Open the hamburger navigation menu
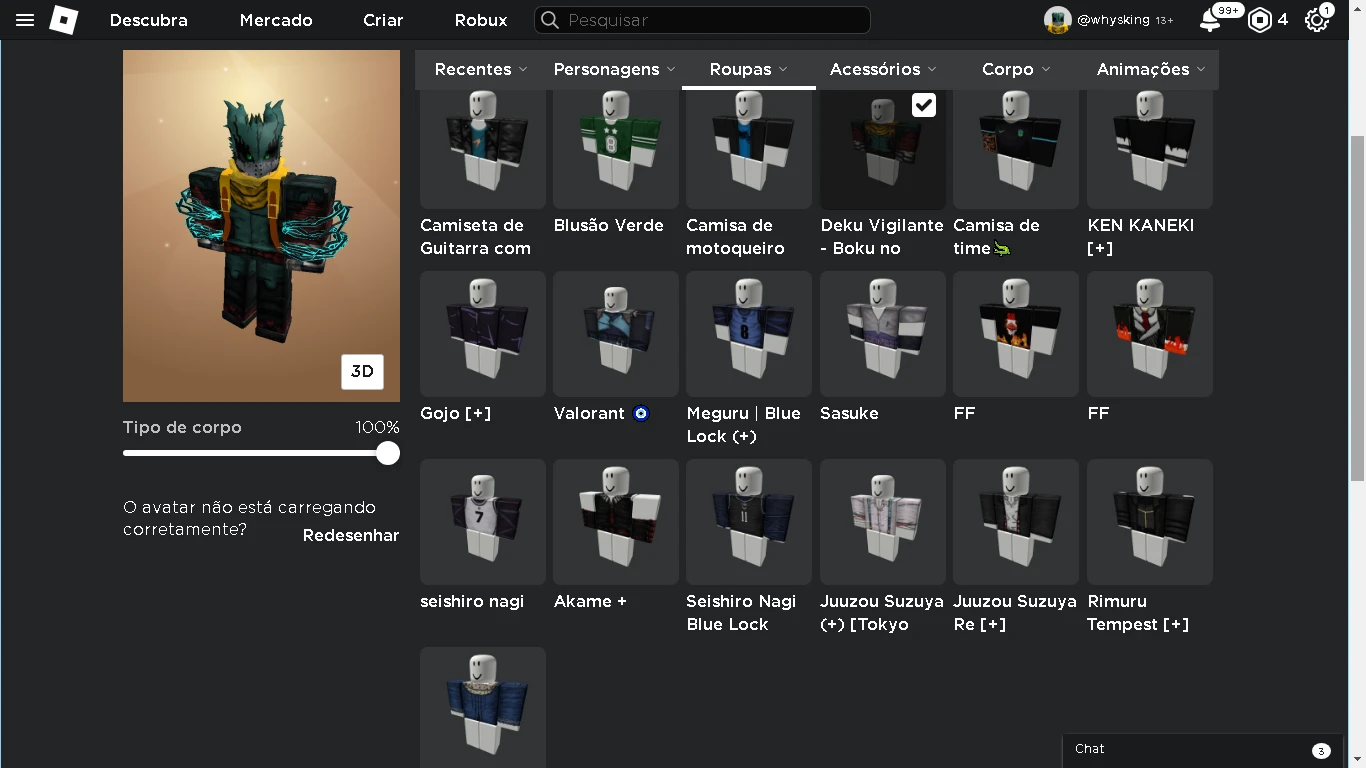1366x768 pixels. point(25,20)
